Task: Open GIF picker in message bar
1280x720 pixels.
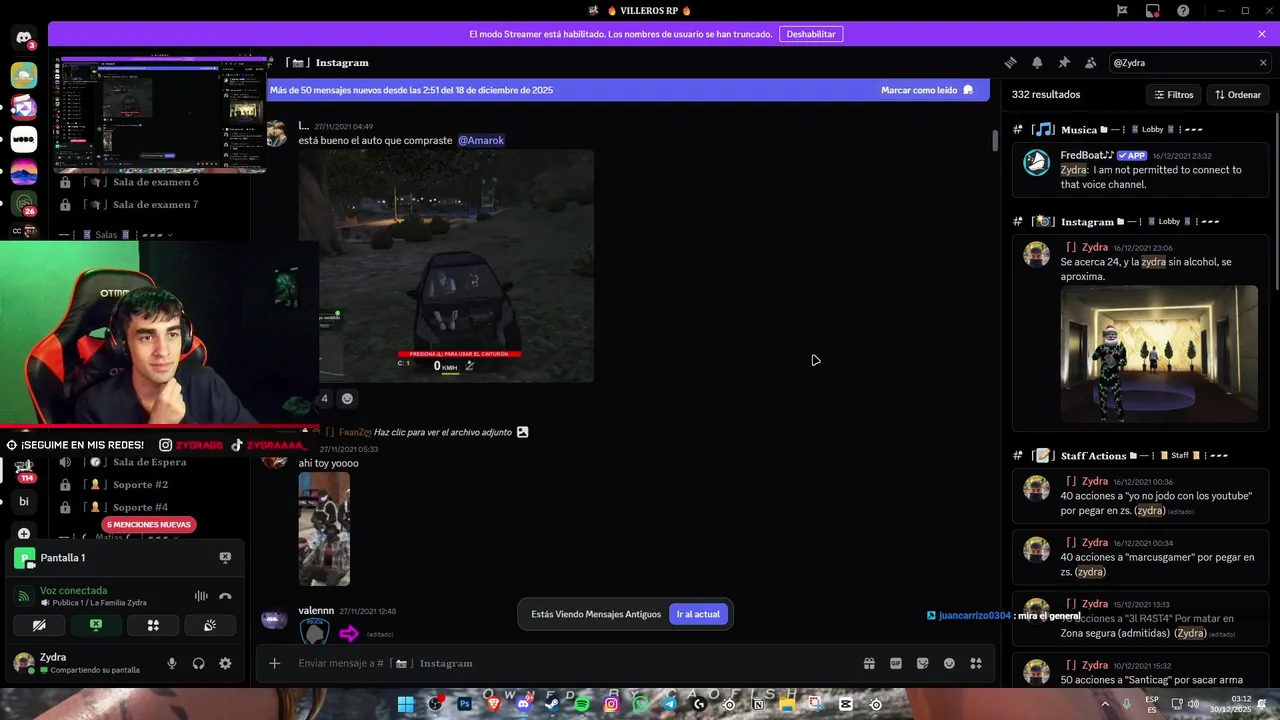Action: click(896, 663)
